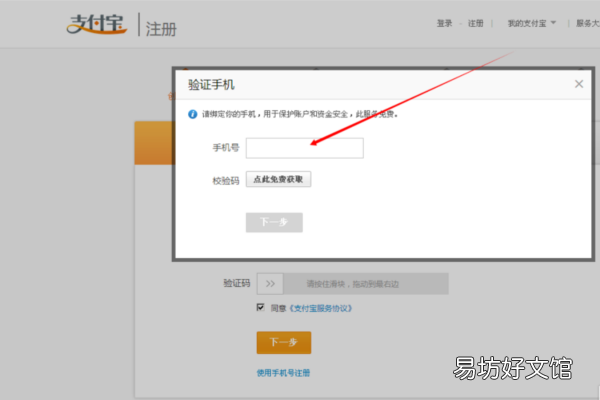Click the greyed 下一步 button in dialog

coord(274,222)
